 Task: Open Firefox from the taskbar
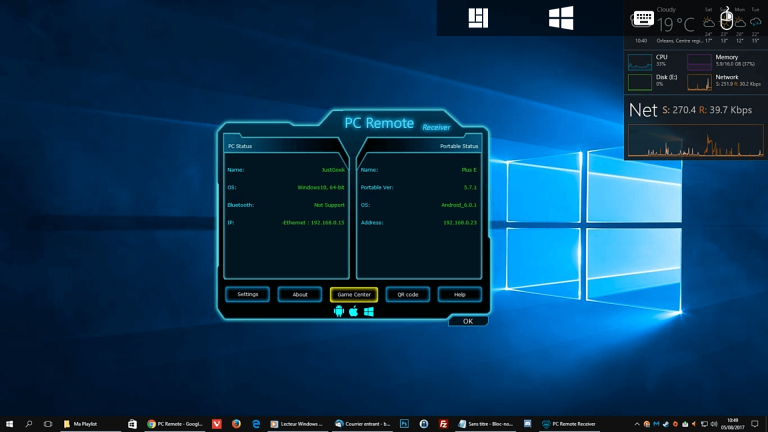[x=236, y=424]
